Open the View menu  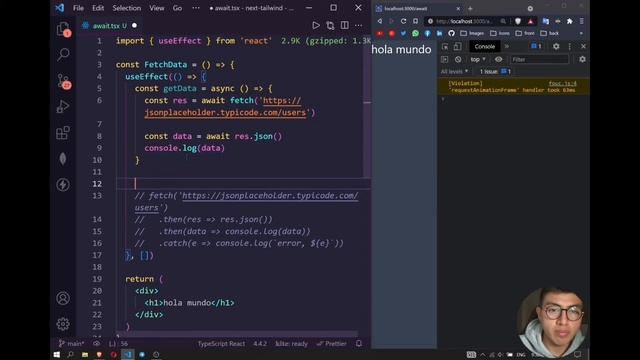[x=156, y=8]
